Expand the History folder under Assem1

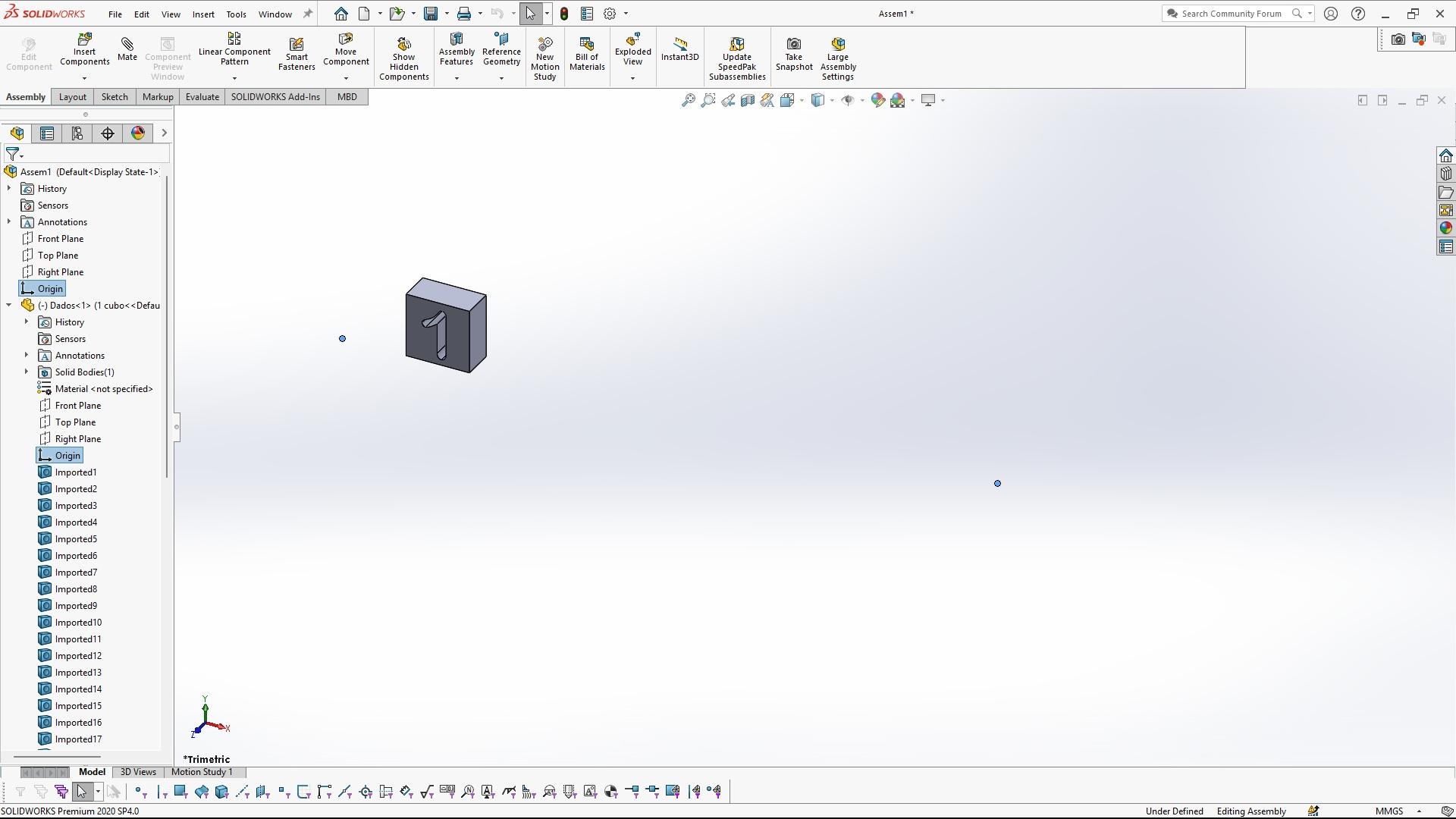pyautogui.click(x=9, y=189)
